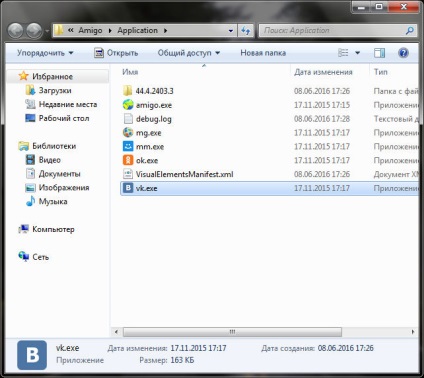The width and height of the screenshot is (424, 378).
Task: Click the 44.4.2403.3 folder icon
Action: coord(128,91)
